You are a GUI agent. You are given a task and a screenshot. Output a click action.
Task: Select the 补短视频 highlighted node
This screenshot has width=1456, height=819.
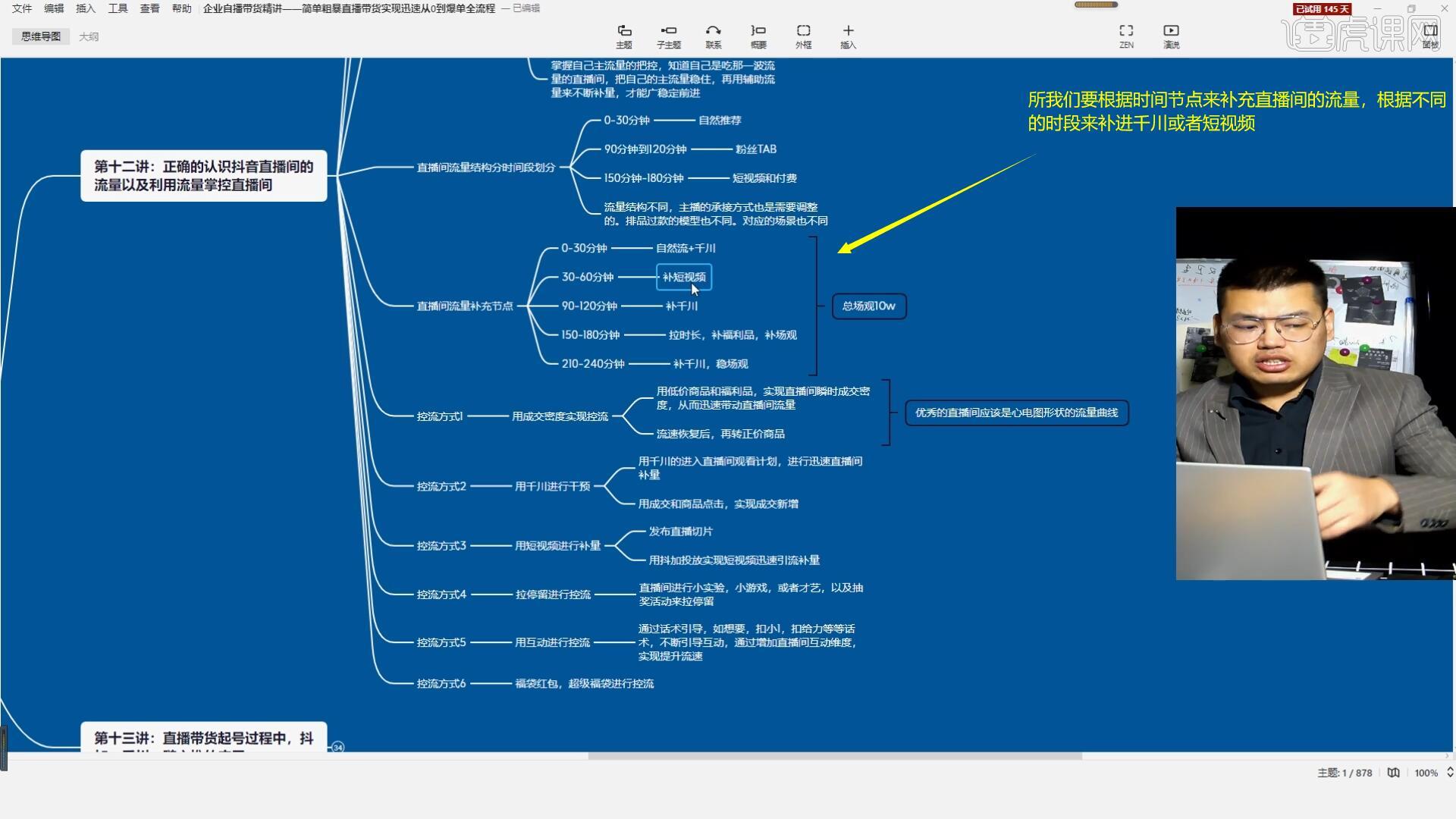click(x=683, y=277)
